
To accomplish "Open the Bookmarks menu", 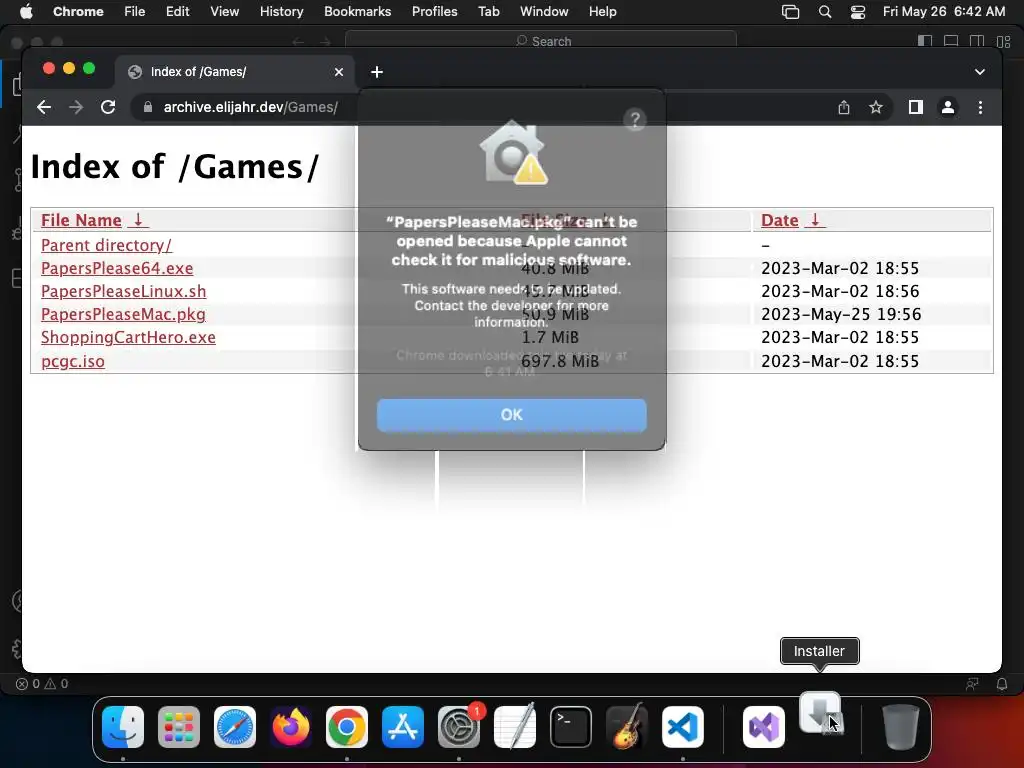I will pyautogui.click(x=357, y=12).
